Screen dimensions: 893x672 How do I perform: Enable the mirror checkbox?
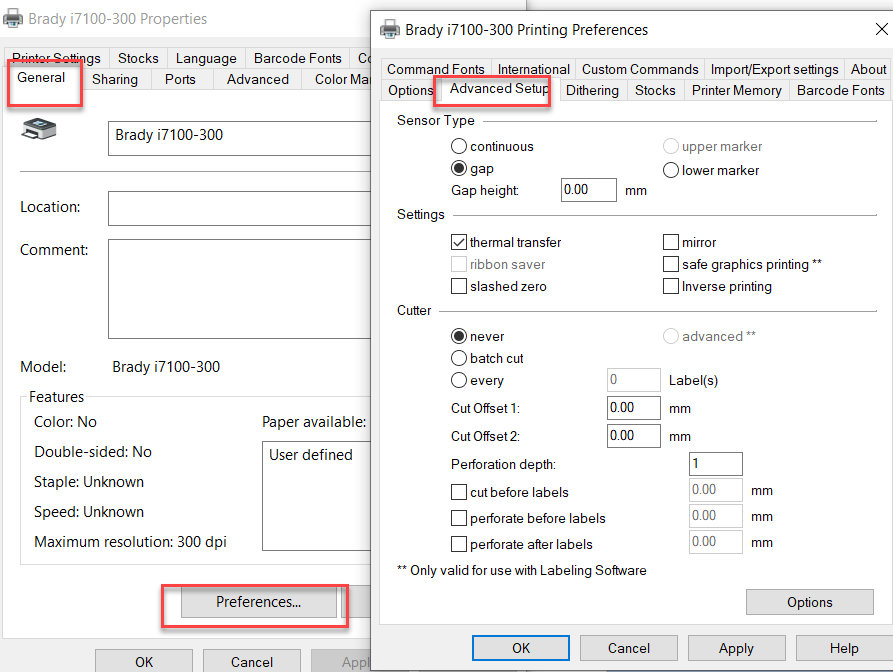coord(671,242)
